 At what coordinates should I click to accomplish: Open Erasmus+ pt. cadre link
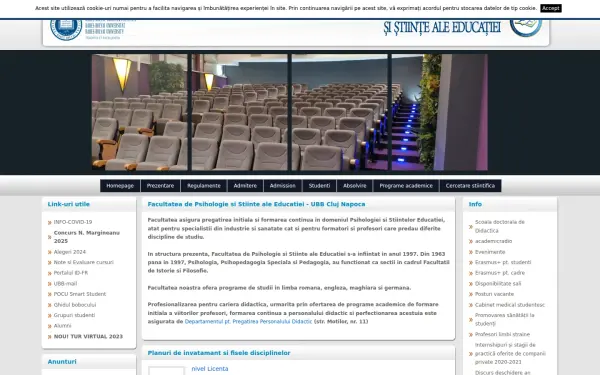coord(500,273)
